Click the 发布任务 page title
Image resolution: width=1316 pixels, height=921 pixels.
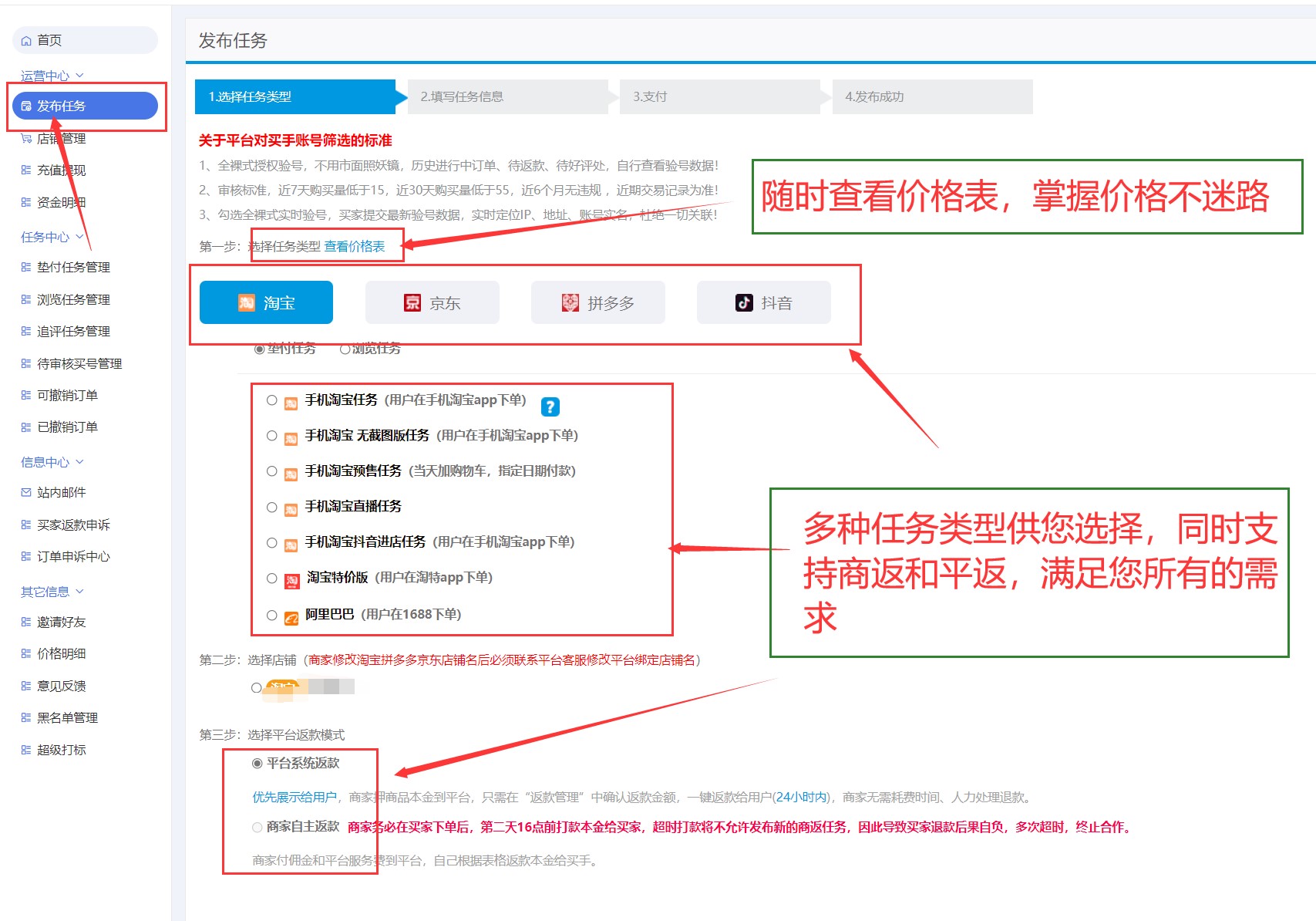pos(233,41)
